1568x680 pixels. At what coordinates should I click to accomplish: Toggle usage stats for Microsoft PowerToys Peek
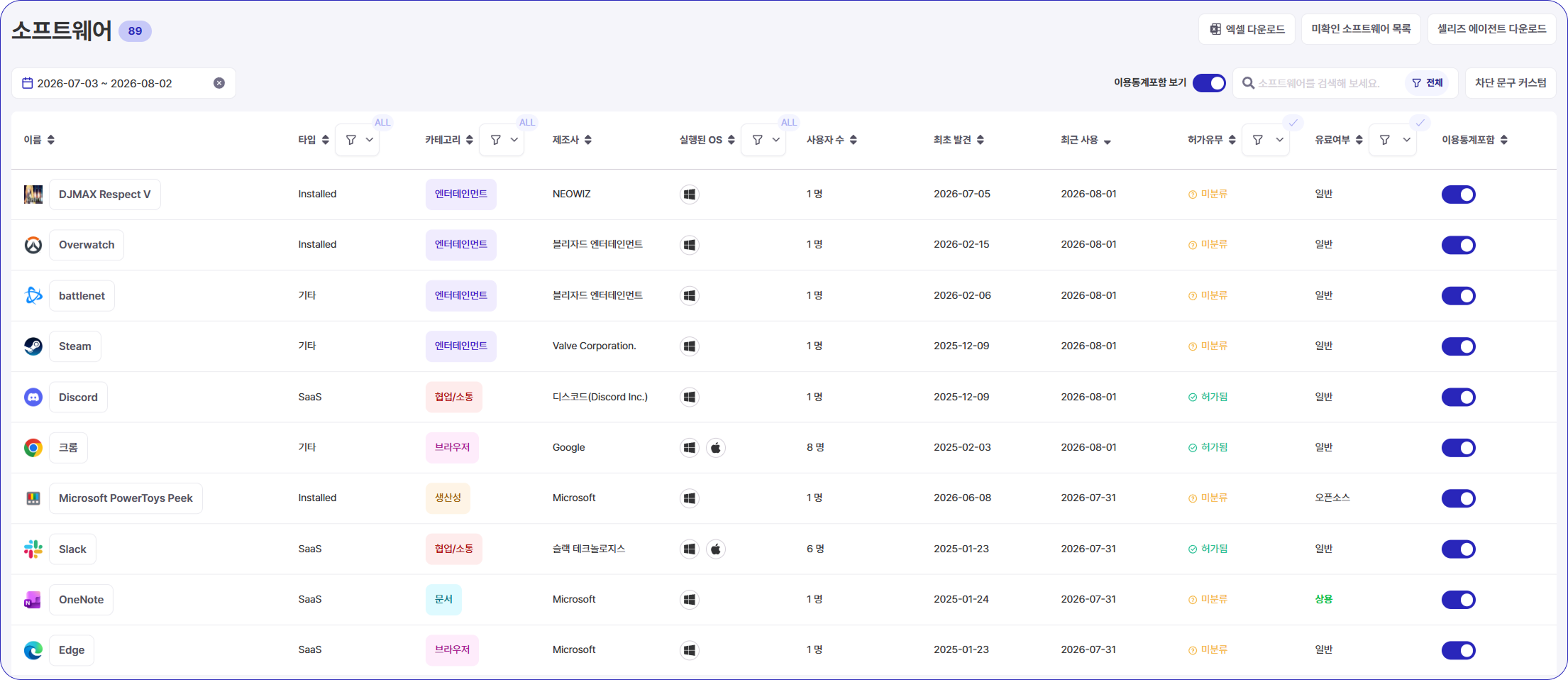[x=1459, y=498]
